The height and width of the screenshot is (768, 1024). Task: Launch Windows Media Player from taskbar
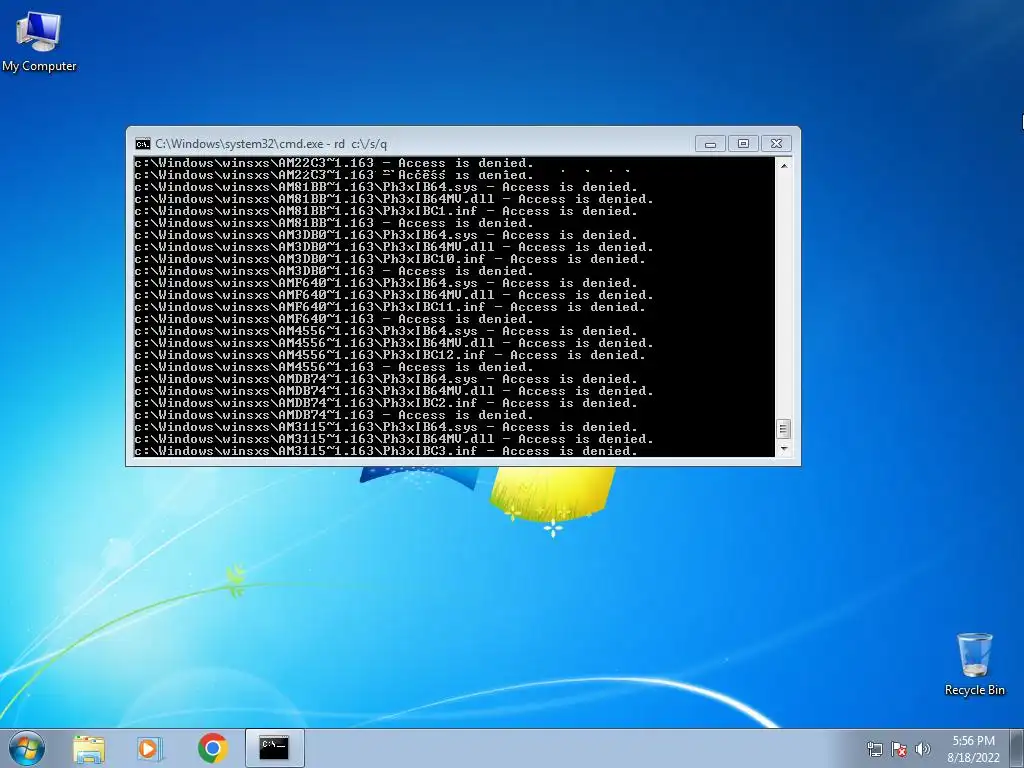click(x=150, y=748)
